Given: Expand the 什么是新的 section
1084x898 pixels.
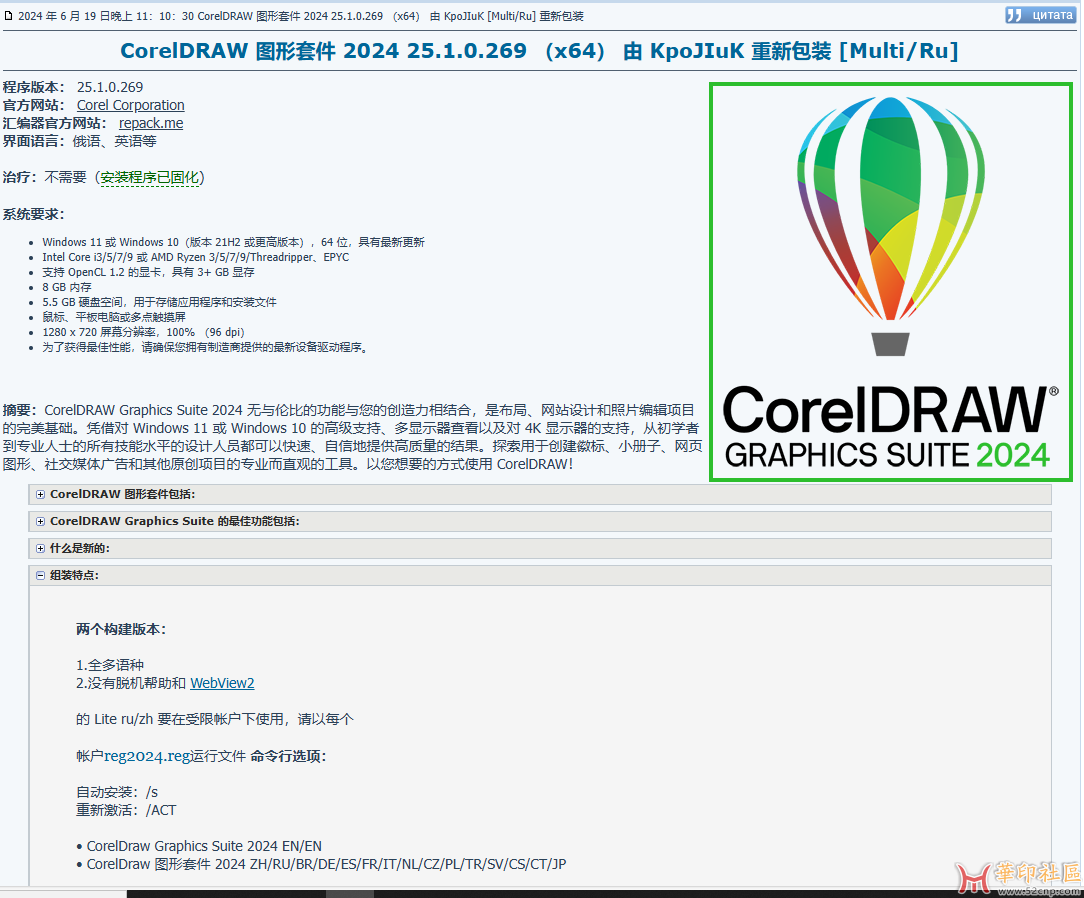Looking at the screenshot, I should [79, 548].
